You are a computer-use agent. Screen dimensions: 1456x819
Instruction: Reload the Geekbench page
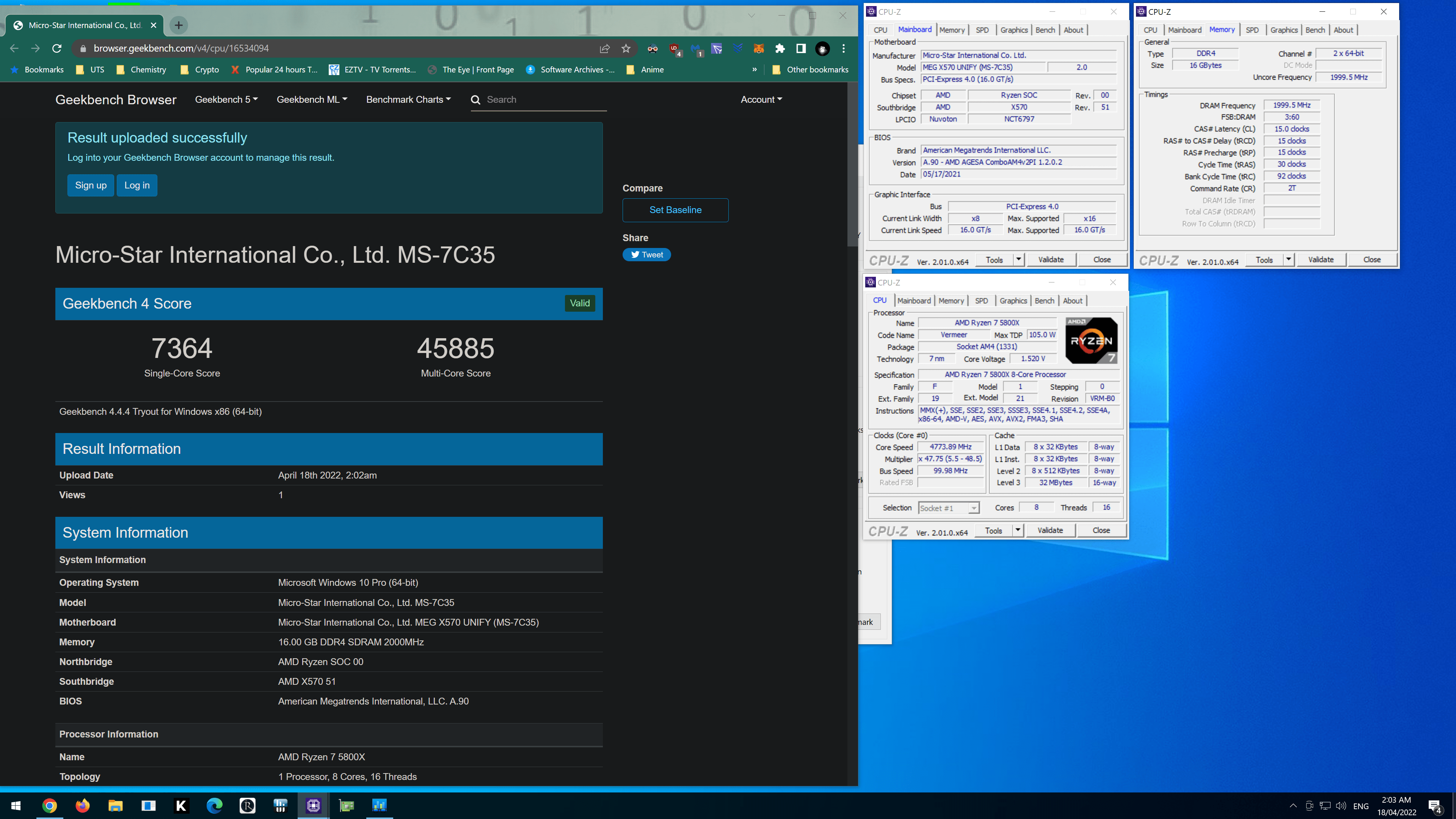(56, 49)
